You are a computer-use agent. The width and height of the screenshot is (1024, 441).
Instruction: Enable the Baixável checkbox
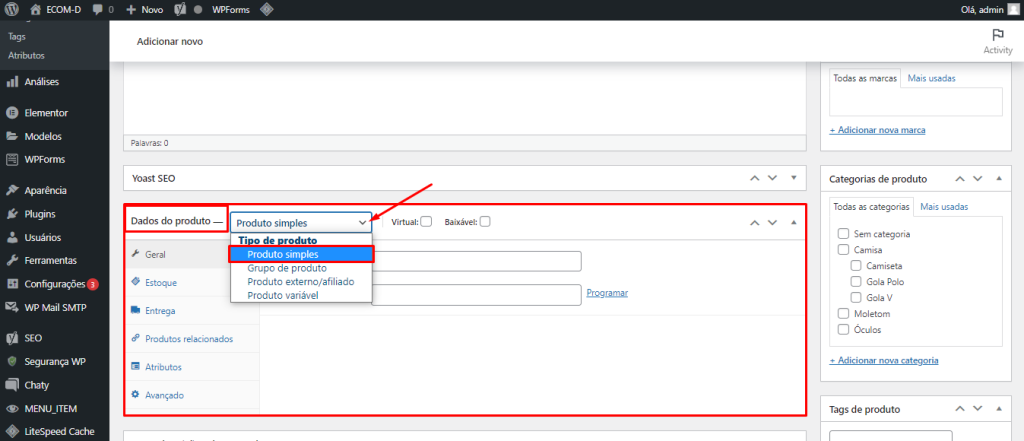point(485,221)
